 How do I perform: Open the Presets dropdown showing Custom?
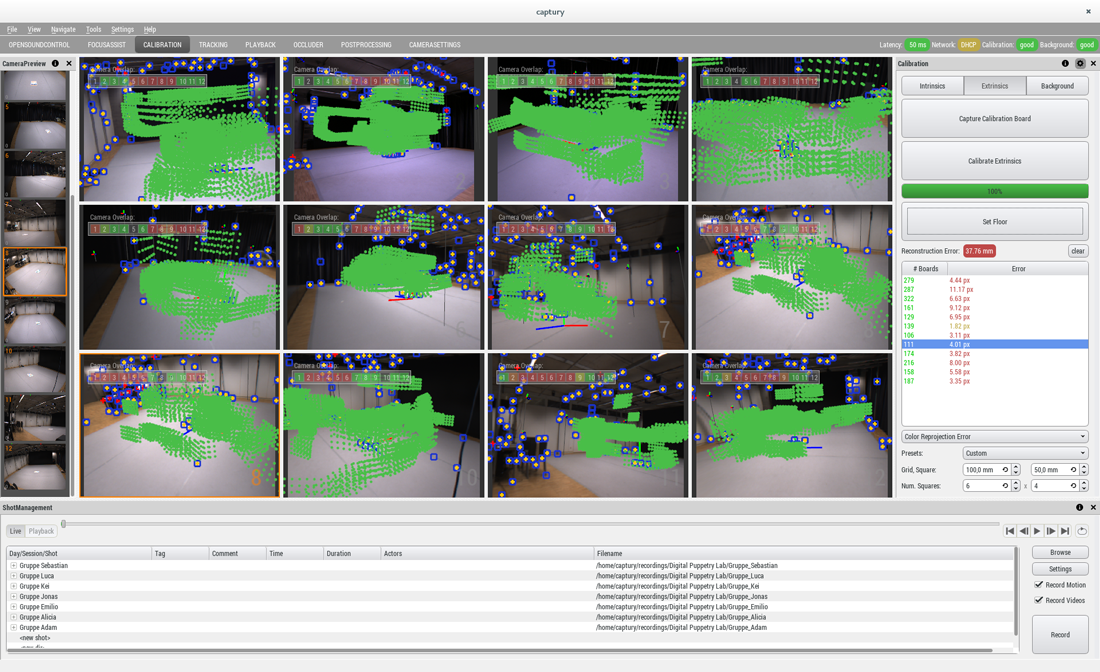tap(1024, 453)
